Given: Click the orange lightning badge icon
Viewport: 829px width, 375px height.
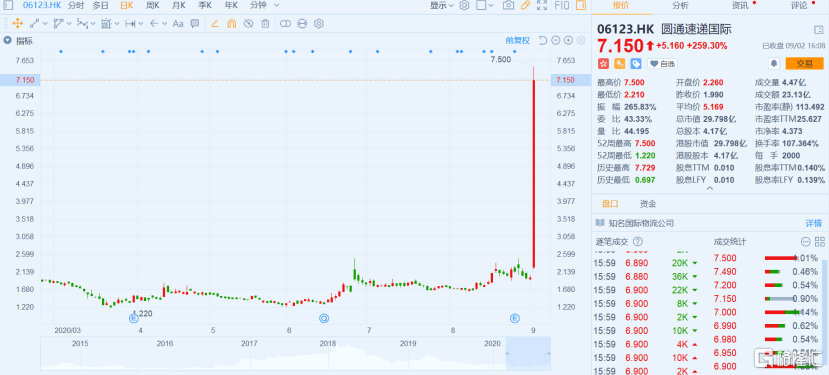Looking at the screenshot, I should [620, 63].
